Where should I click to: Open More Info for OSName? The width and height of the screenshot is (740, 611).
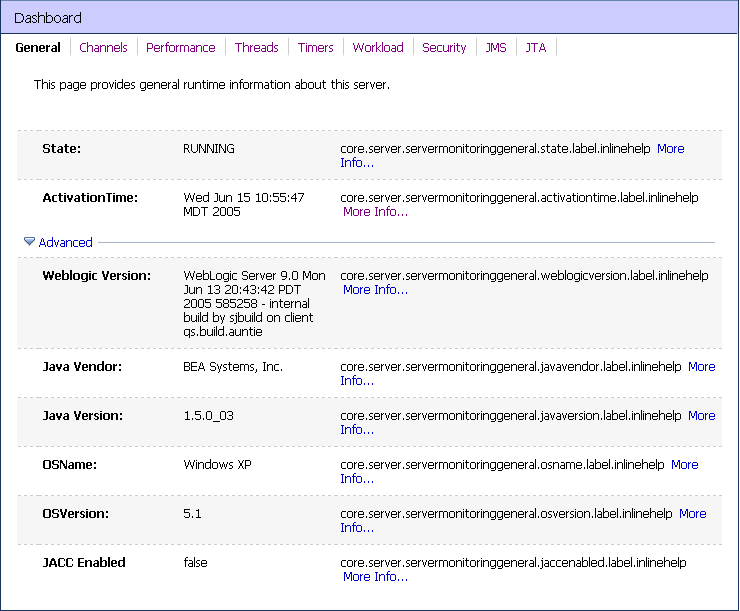[685, 465]
